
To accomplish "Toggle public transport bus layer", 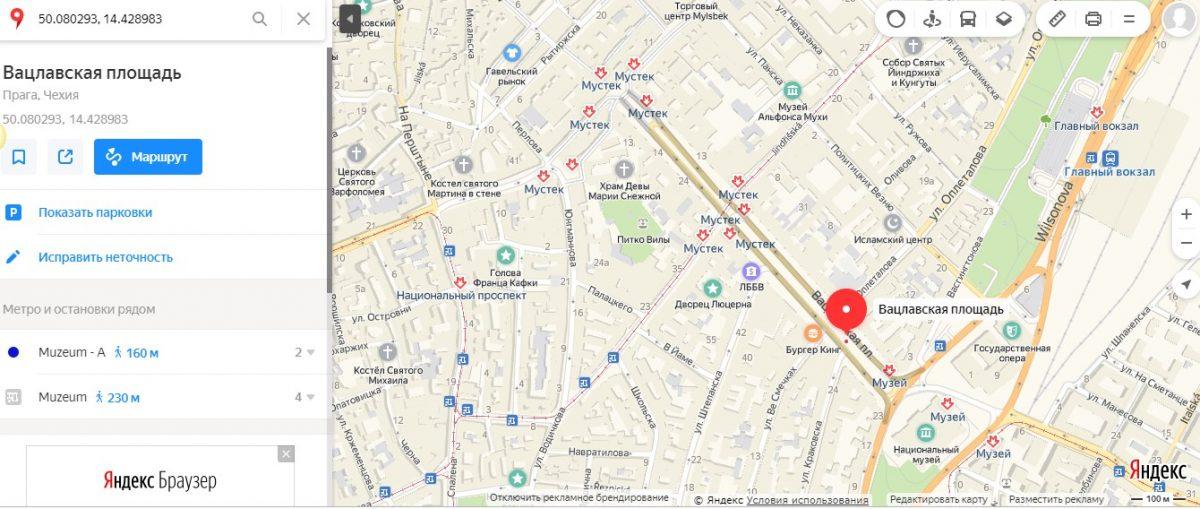I will tap(968, 18).
